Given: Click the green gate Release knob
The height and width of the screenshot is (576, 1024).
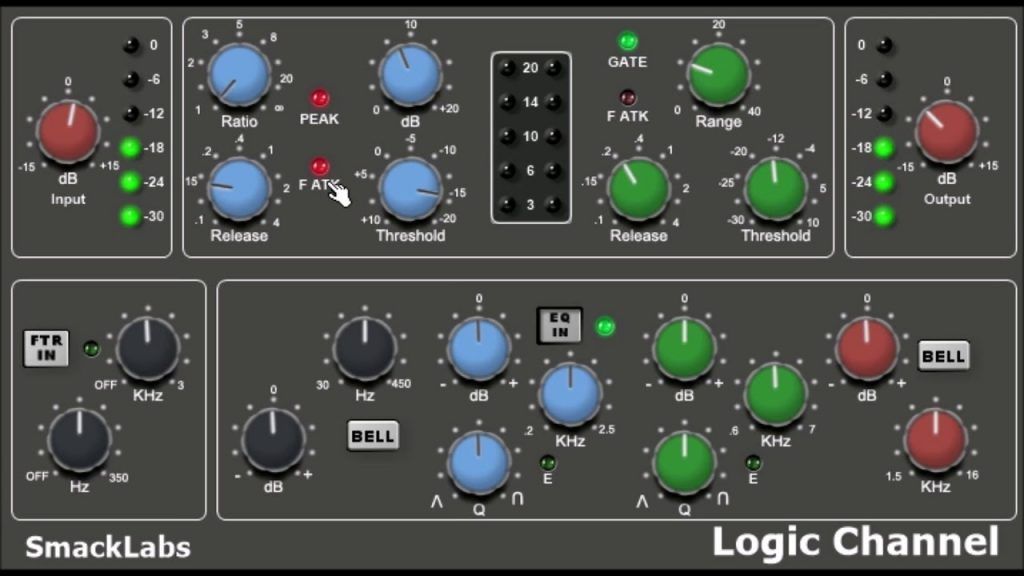Looking at the screenshot, I should tap(638, 188).
